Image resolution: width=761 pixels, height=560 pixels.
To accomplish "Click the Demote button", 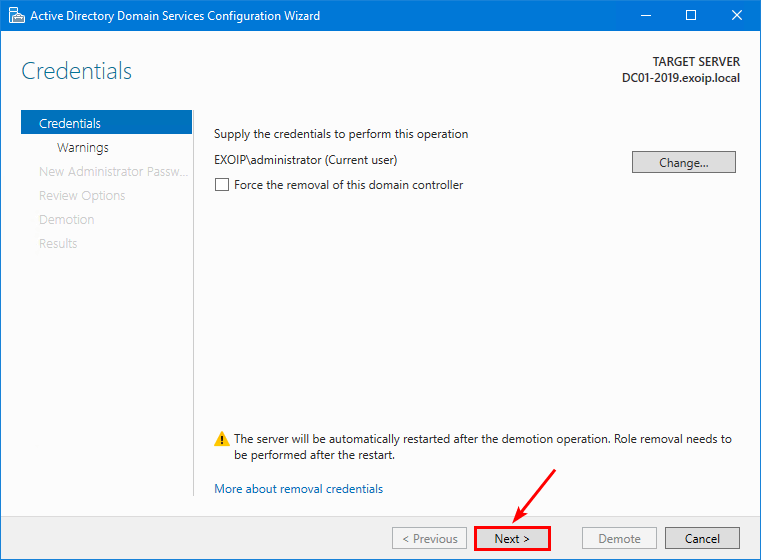I will 619,538.
